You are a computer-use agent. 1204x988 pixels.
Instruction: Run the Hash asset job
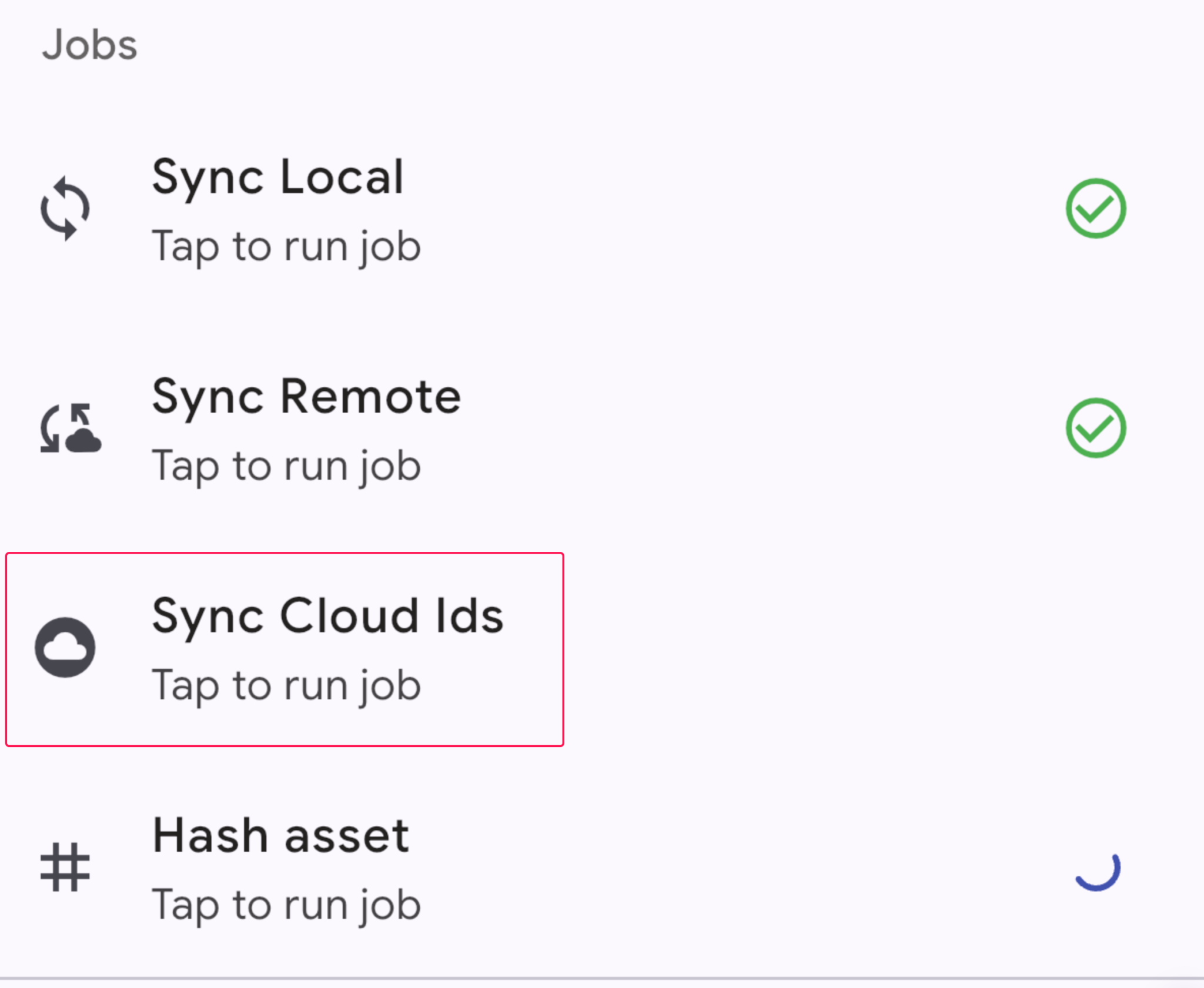[x=588, y=869]
